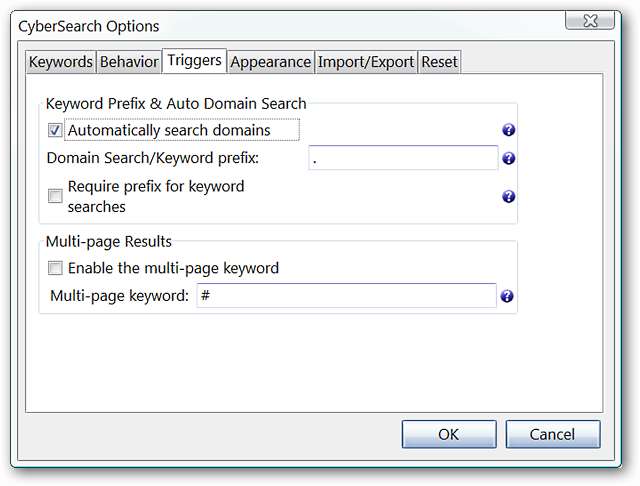Image resolution: width=640 pixels, height=486 pixels.
Task: Open the Behavior tab
Action: 129,62
